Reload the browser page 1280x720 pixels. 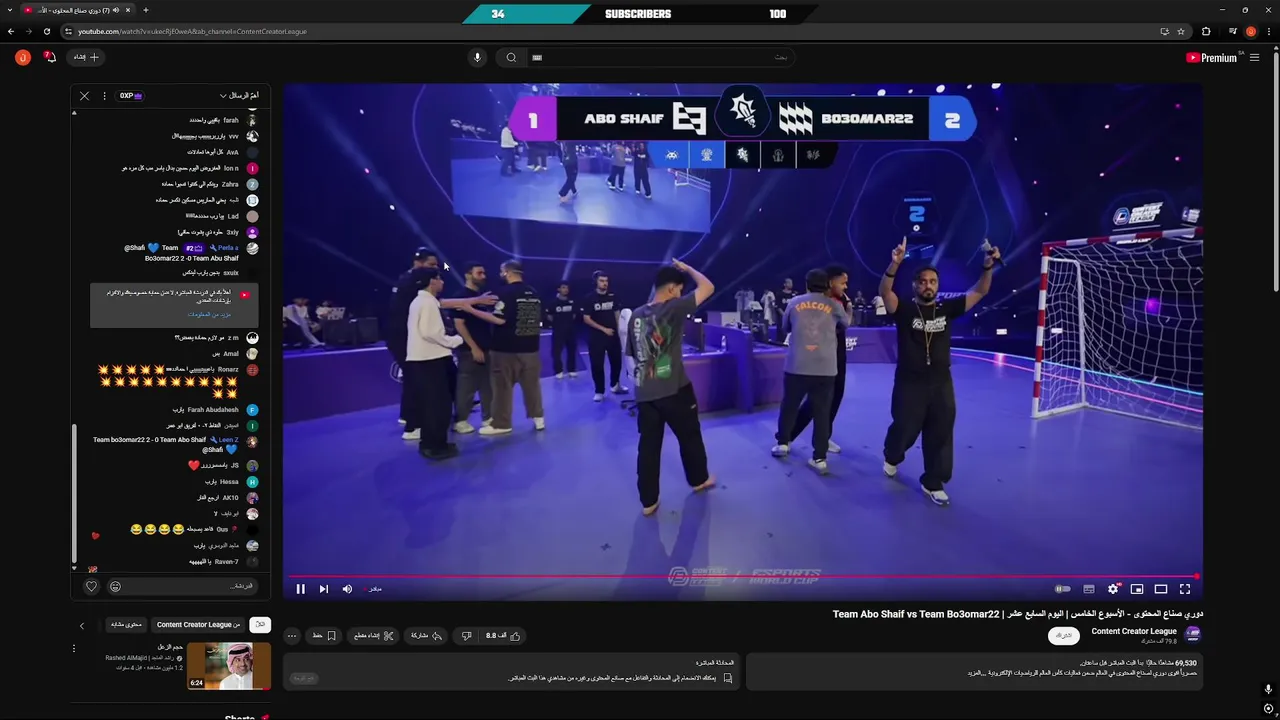(x=47, y=31)
